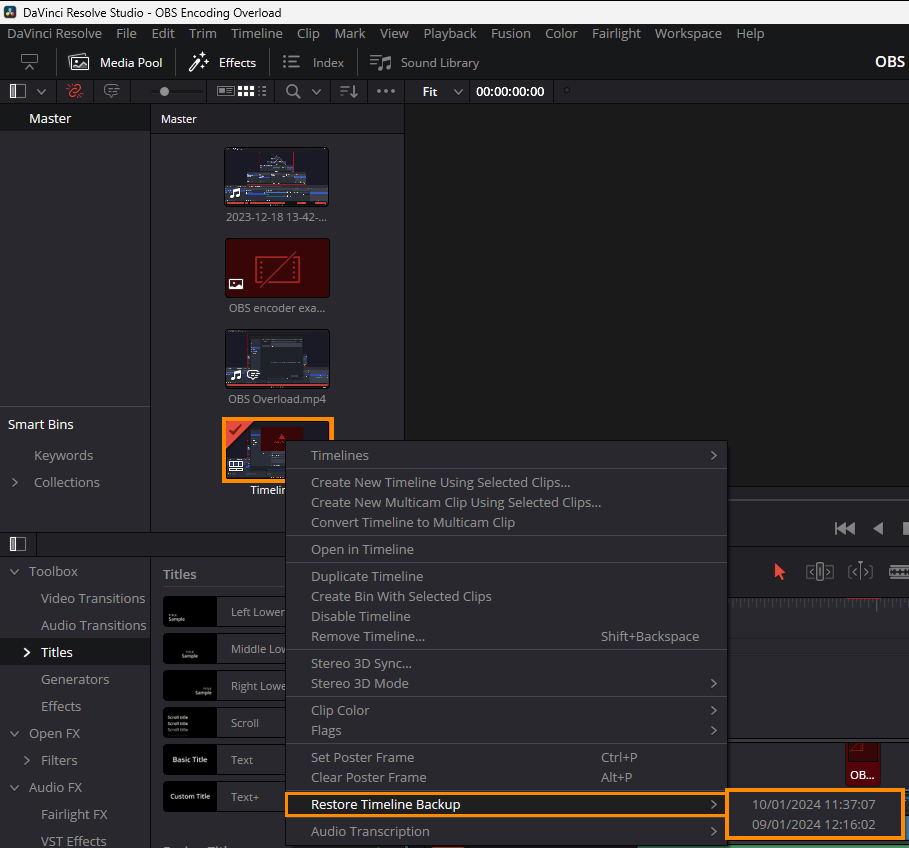Image resolution: width=909 pixels, height=848 pixels.
Task: Select Fairlight FX category
Action: pyautogui.click(x=74, y=814)
